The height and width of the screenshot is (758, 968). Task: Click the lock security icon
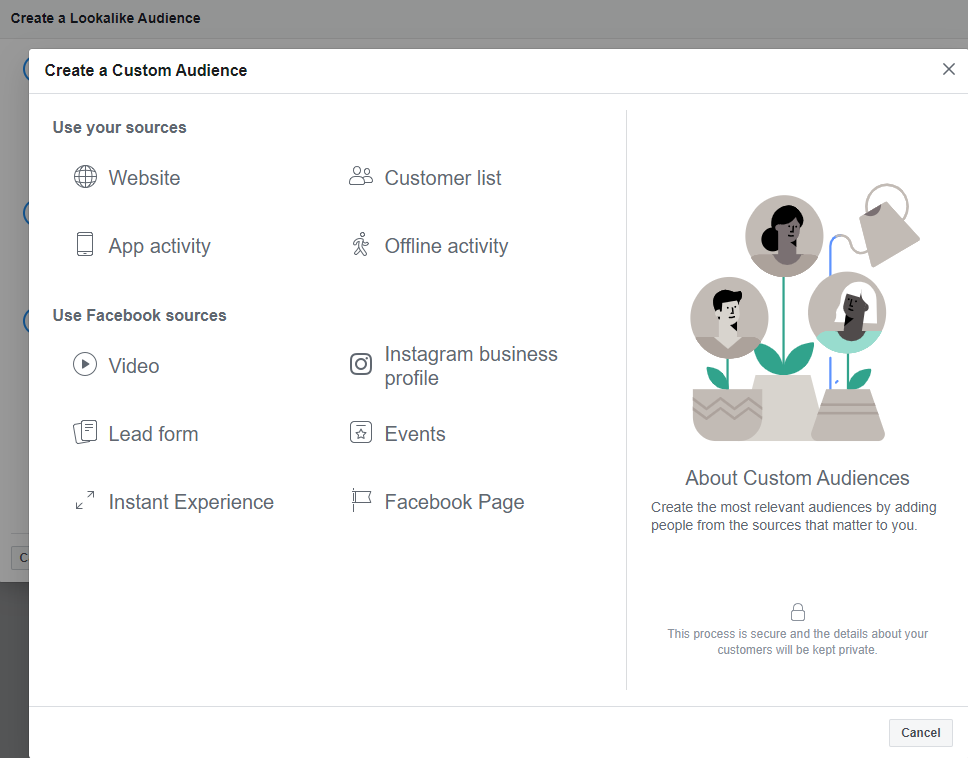coord(798,612)
